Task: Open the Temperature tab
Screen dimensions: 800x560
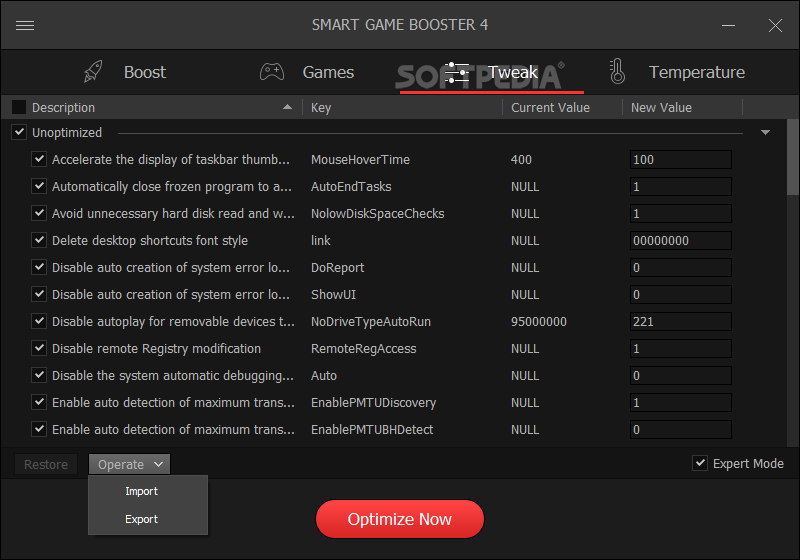Action: tap(696, 72)
